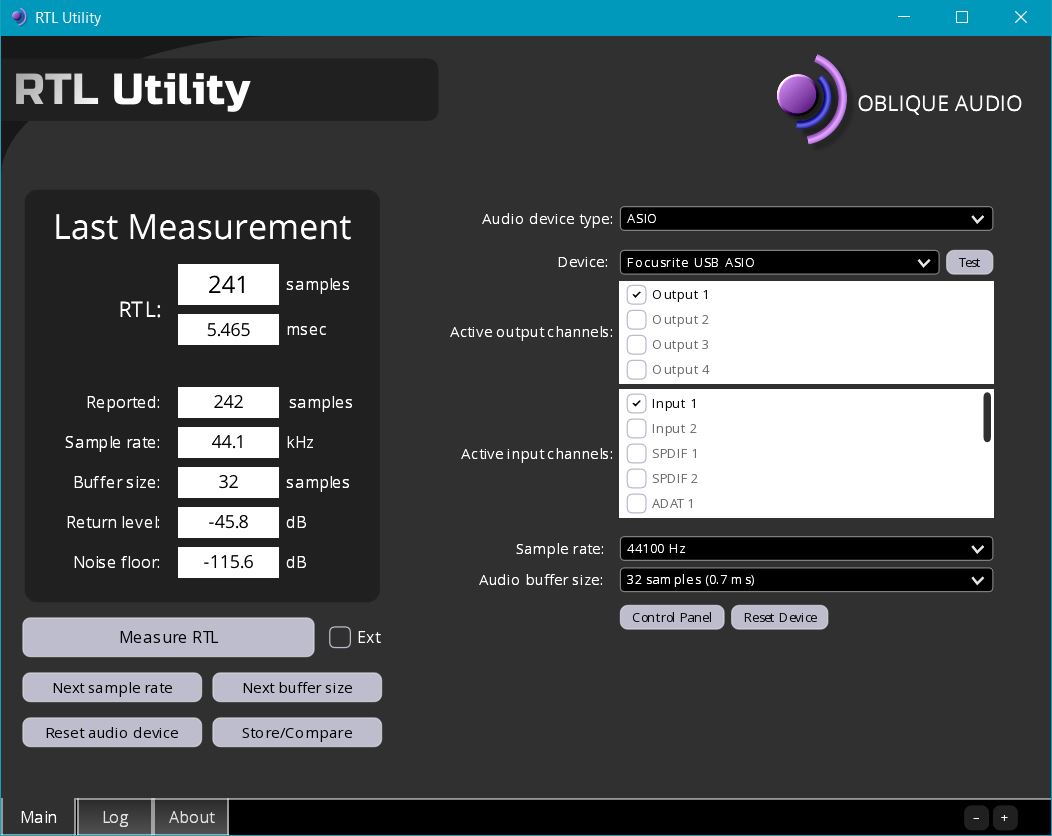Open the Audio device type dropdown
This screenshot has width=1052, height=836.
click(x=805, y=219)
